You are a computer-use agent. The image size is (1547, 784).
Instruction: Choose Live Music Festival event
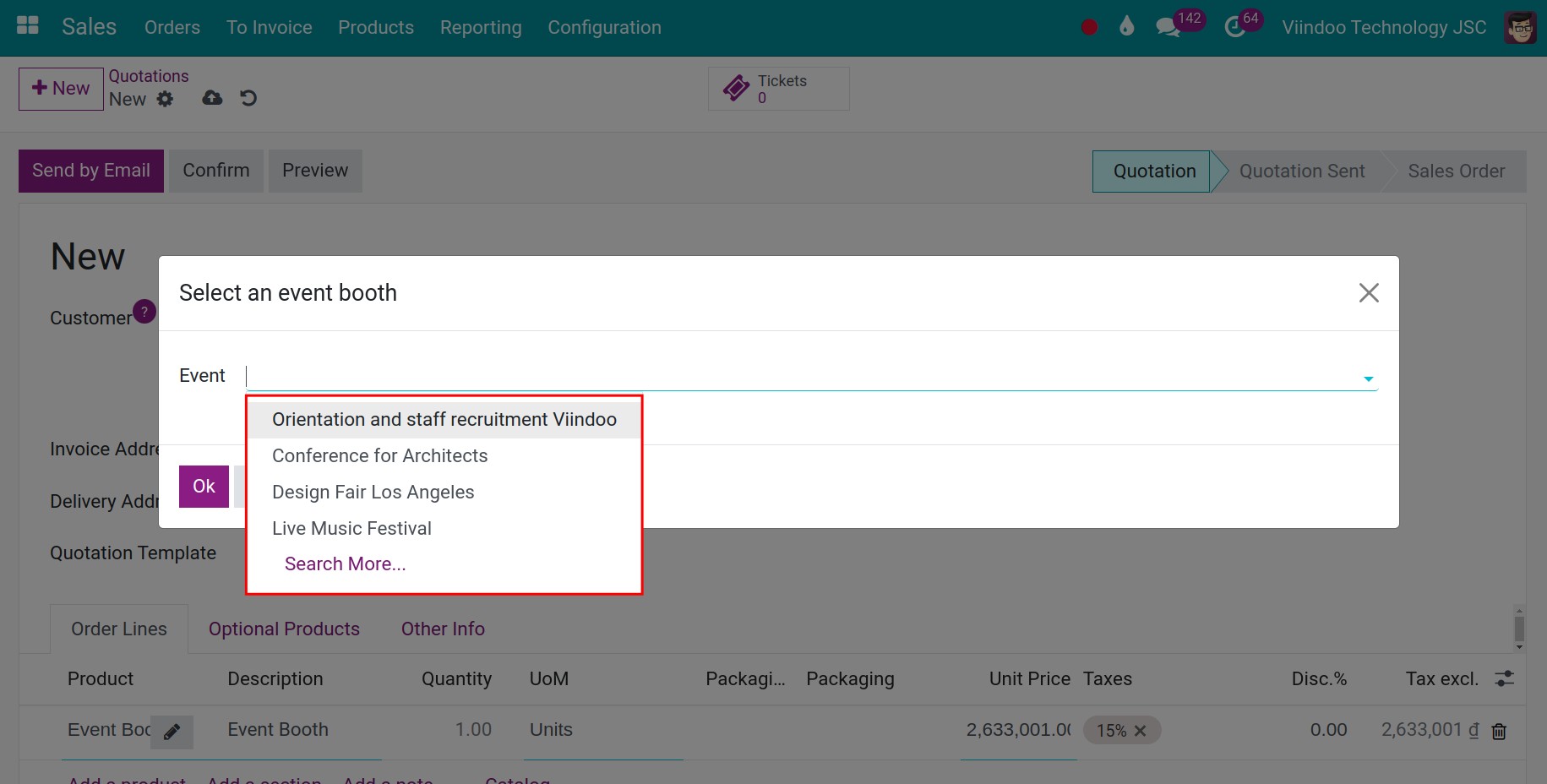click(x=444, y=529)
